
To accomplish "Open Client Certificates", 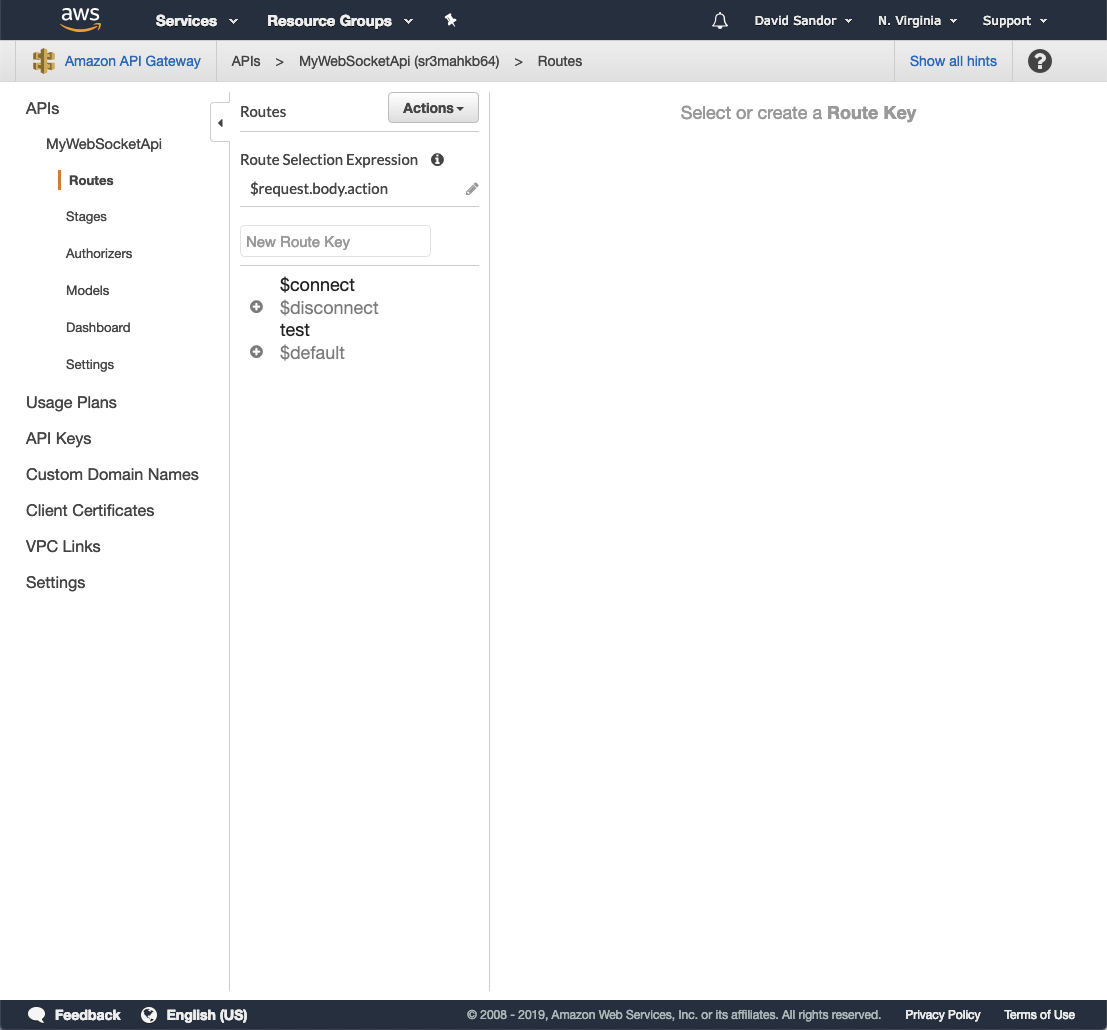I will (x=90, y=510).
